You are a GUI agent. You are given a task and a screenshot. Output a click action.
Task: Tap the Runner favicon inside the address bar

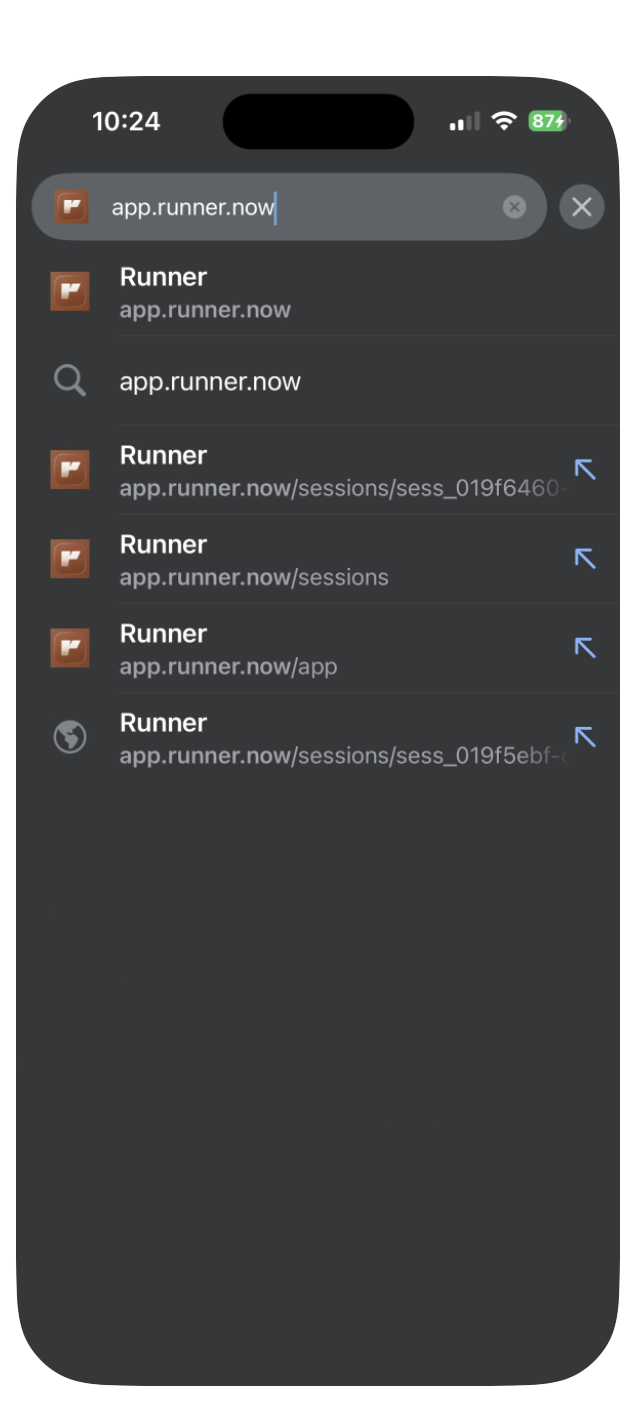pyautogui.click(x=72, y=207)
